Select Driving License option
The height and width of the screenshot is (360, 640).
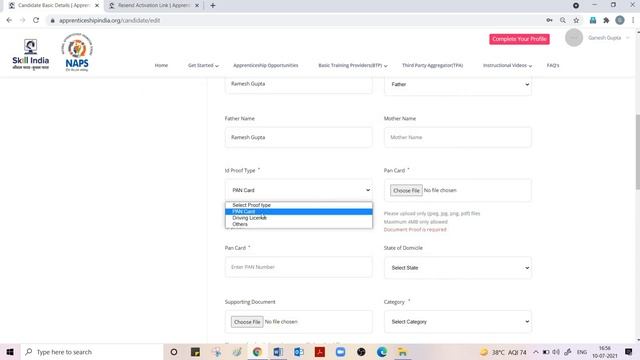(x=298, y=218)
